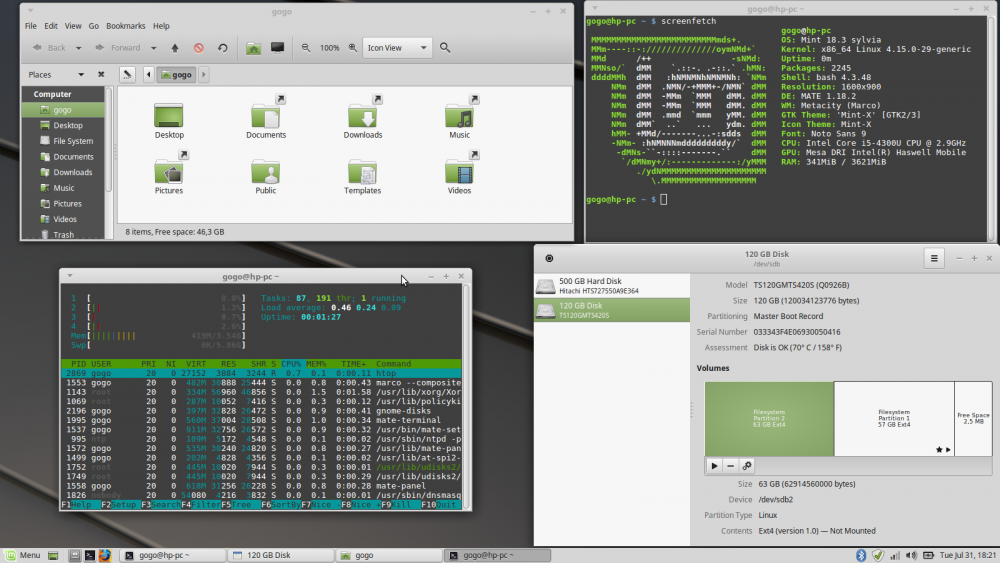Open the Disks hamburger menu

pos(934,258)
